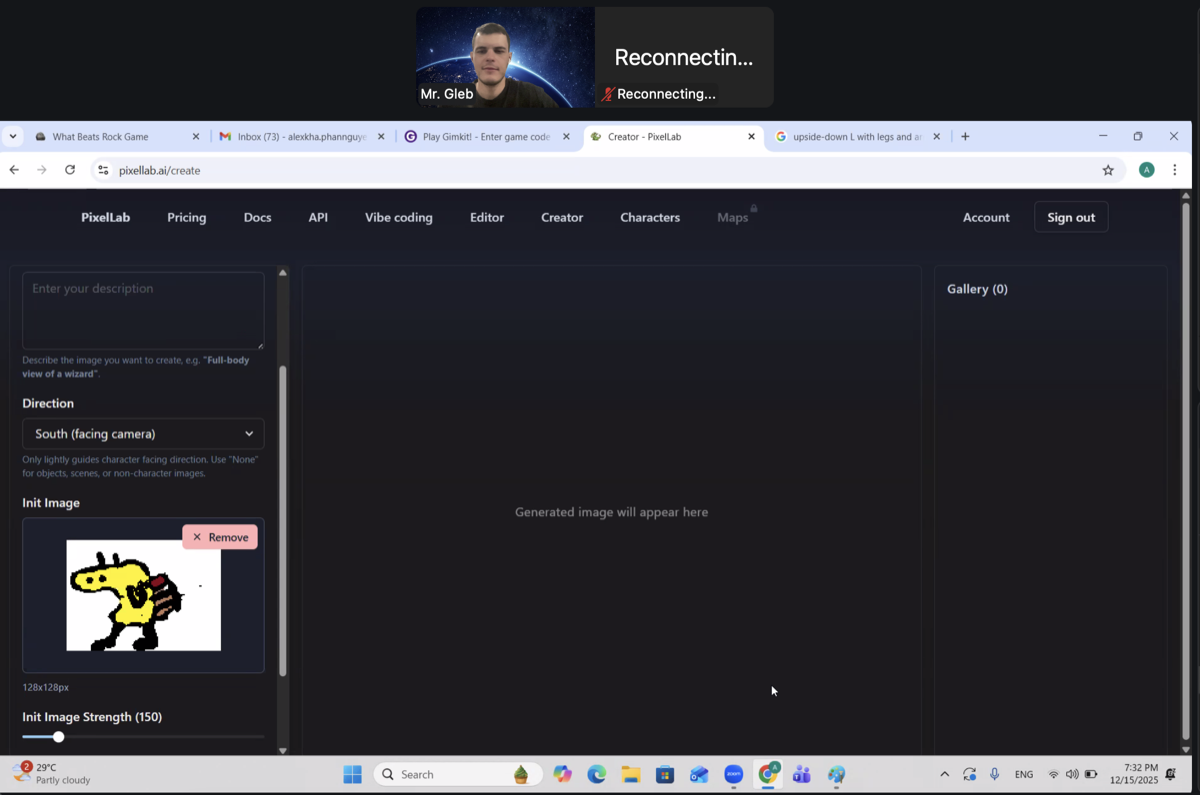
Task: Open Microsoft Teams in the taskbar
Action: [802, 774]
